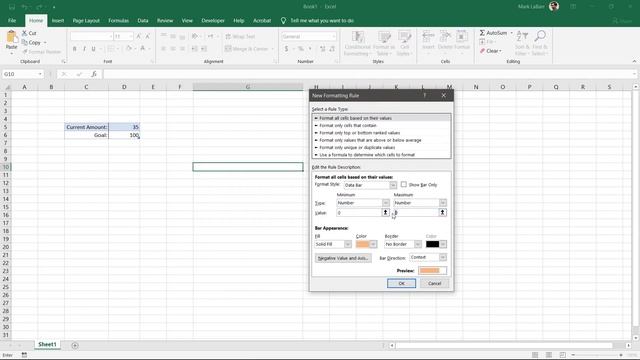Open the Maximum Type dropdown
This screenshot has width=640, height=360.
[442, 203]
